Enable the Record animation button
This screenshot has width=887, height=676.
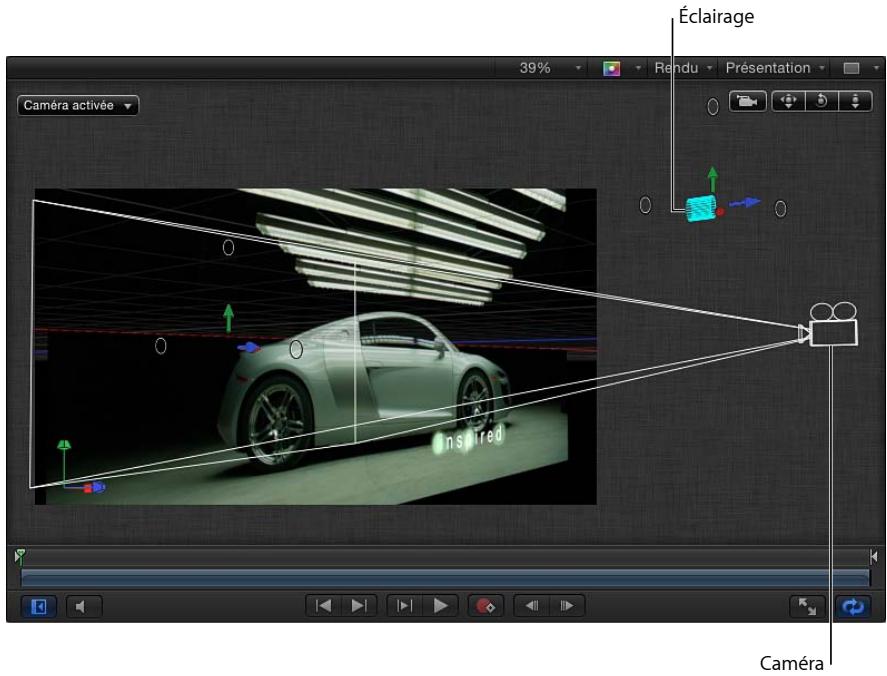click(x=485, y=606)
